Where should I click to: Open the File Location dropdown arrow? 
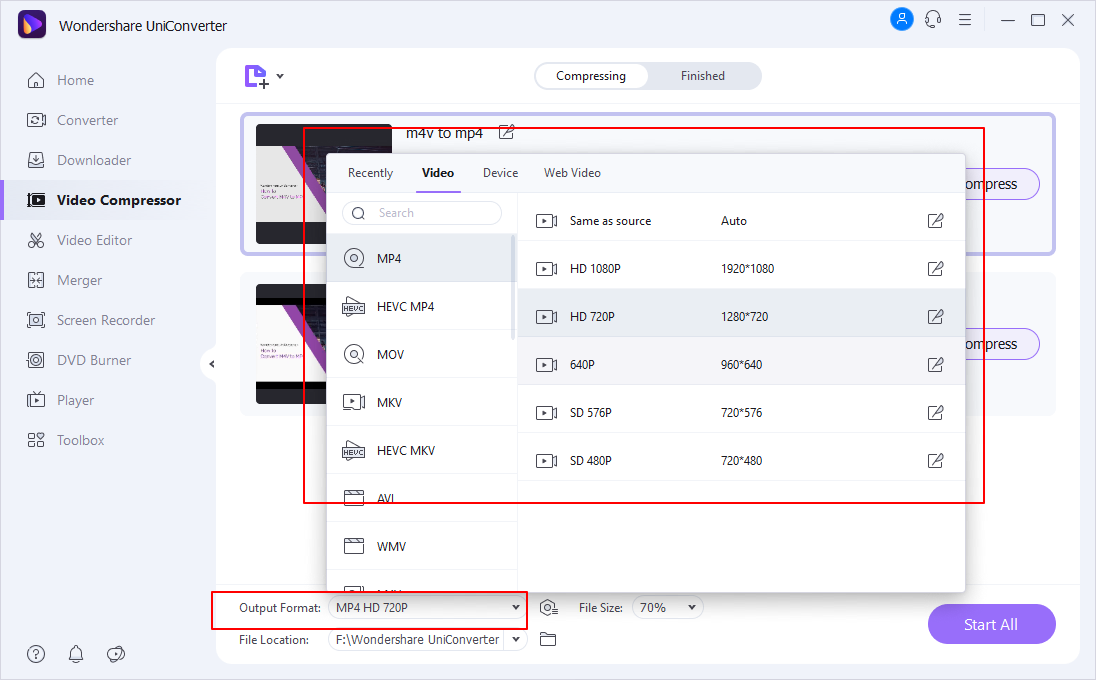click(516, 639)
